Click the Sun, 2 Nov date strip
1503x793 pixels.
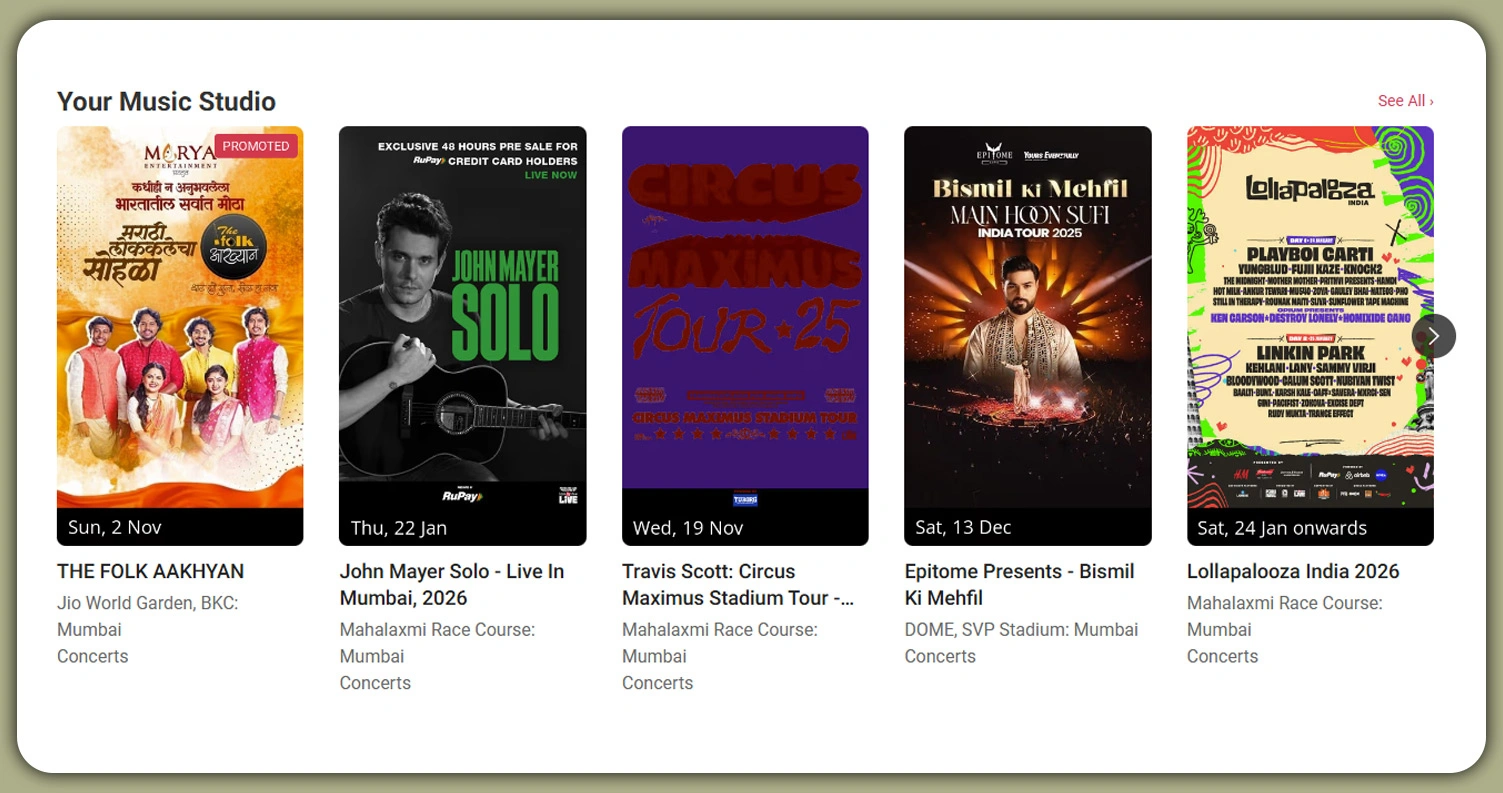click(180, 527)
